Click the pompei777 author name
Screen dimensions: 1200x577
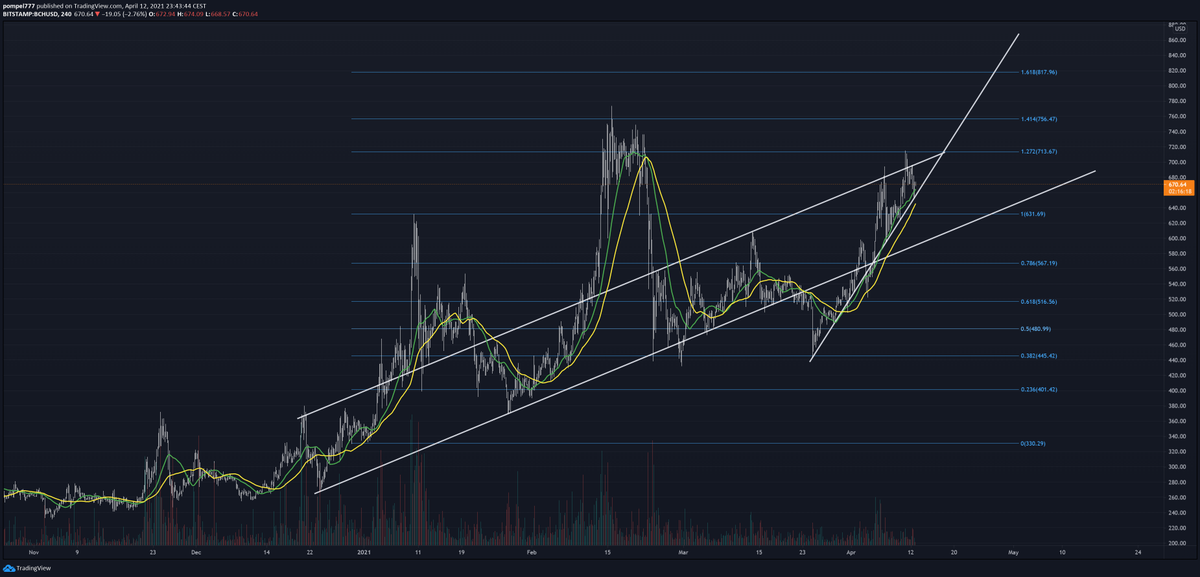click(x=18, y=5)
